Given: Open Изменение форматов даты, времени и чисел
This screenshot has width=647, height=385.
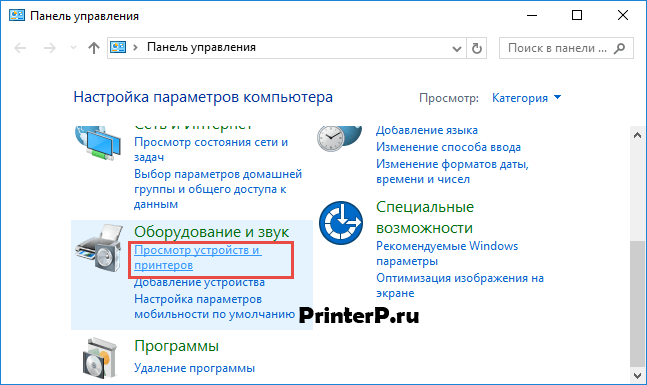Looking at the screenshot, I should pos(452,172).
